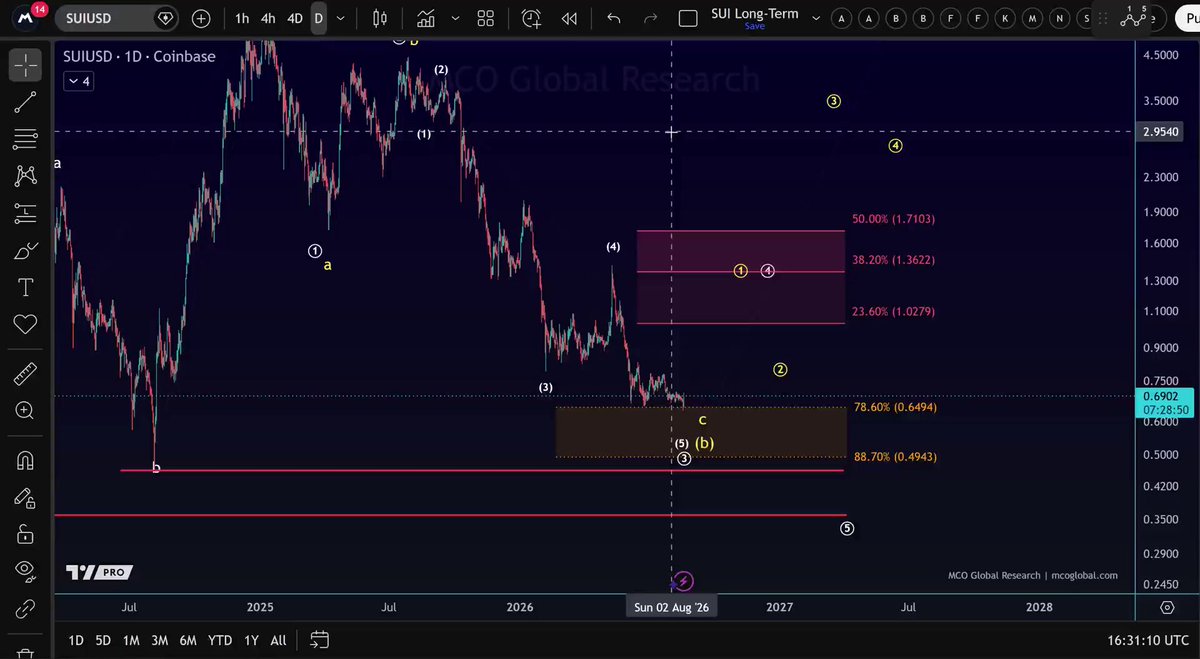The height and width of the screenshot is (659, 1200).
Task: Open the SUIUSD symbol search box
Action: 117,18
